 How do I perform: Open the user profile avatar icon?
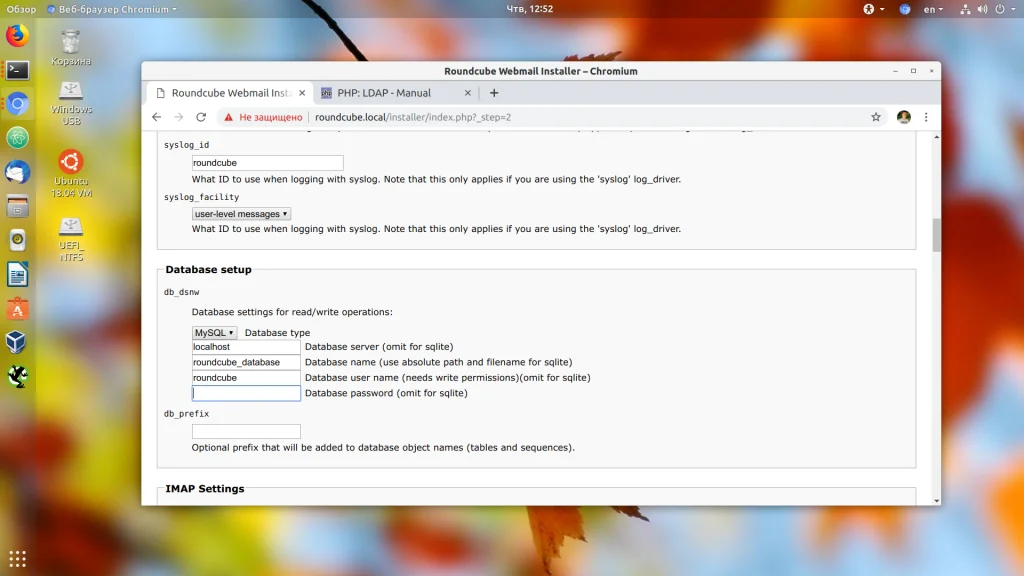[904, 117]
